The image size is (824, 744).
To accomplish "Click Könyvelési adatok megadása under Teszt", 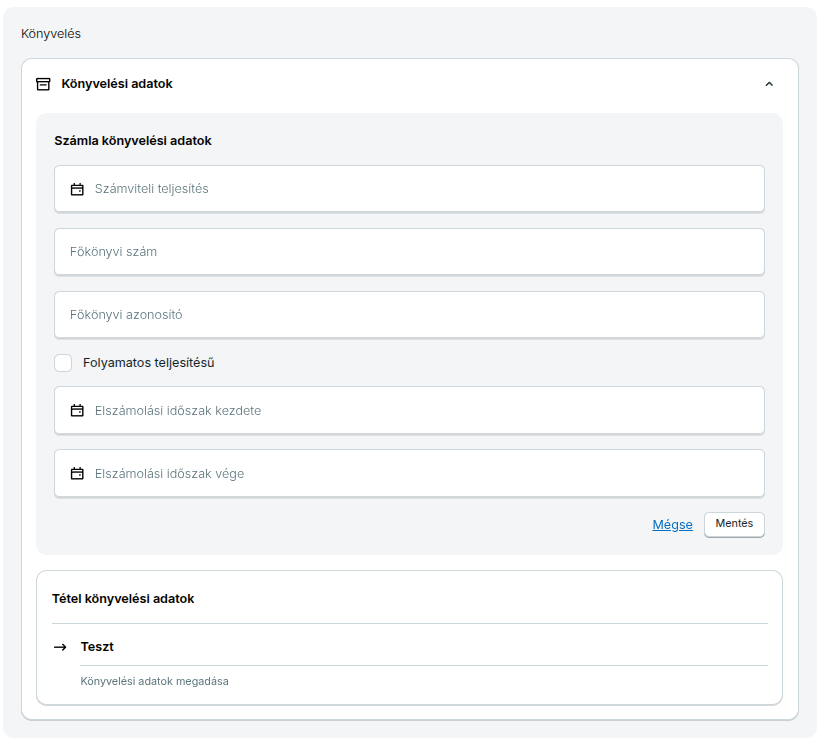I will pos(154,682).
